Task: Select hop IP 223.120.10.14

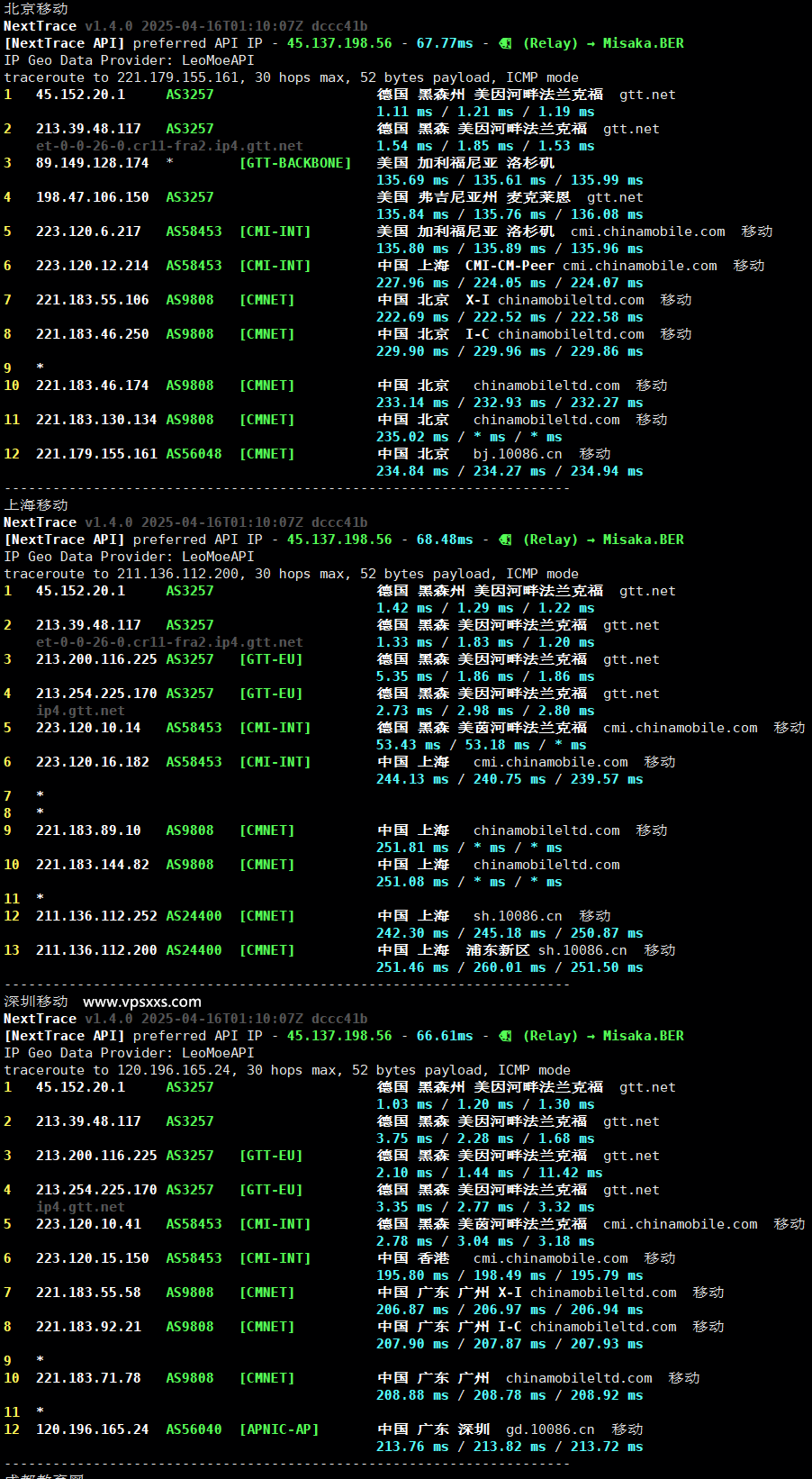Action: tap(88, 728)
